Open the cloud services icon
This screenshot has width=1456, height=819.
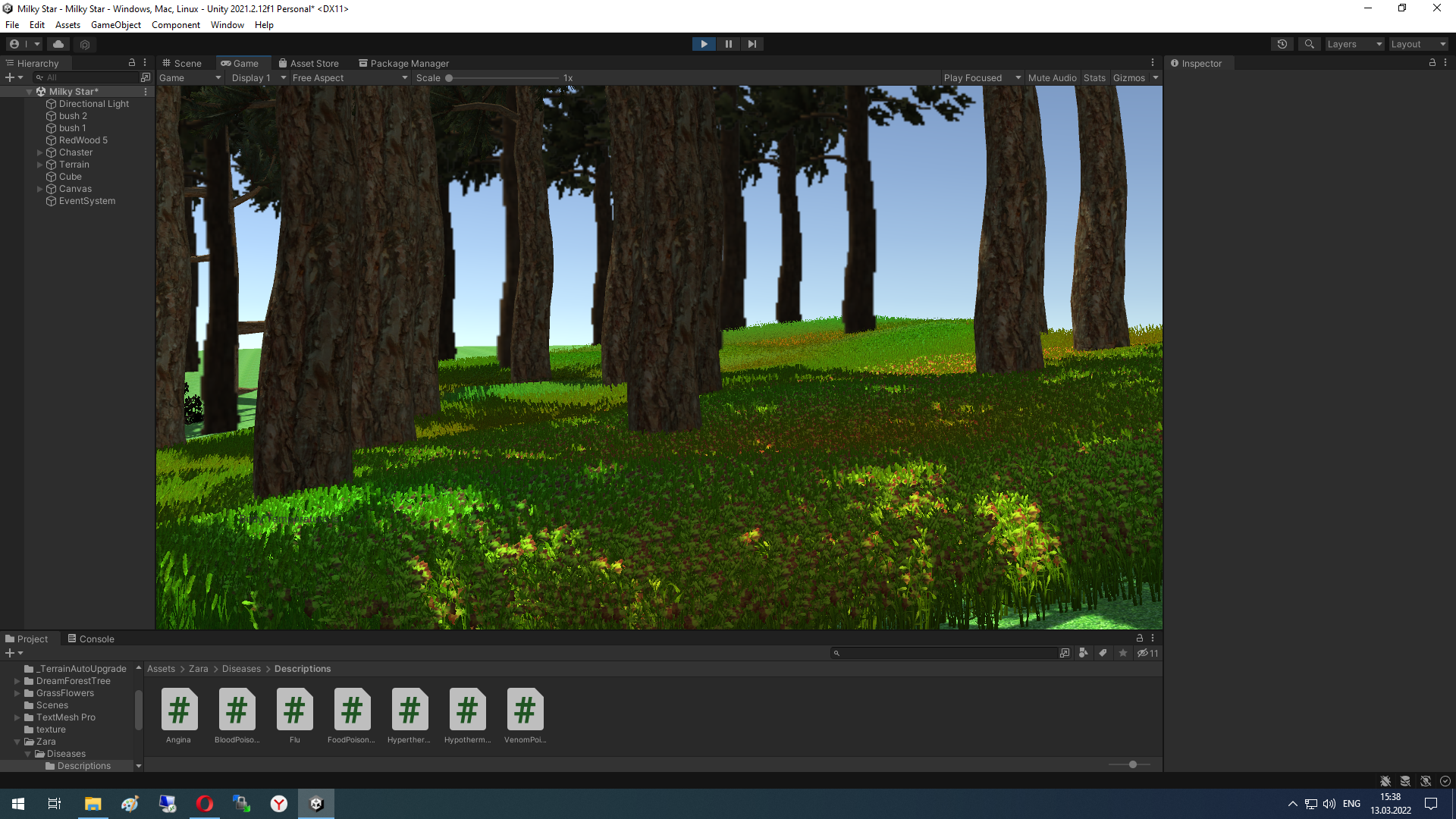pos(58,44)
